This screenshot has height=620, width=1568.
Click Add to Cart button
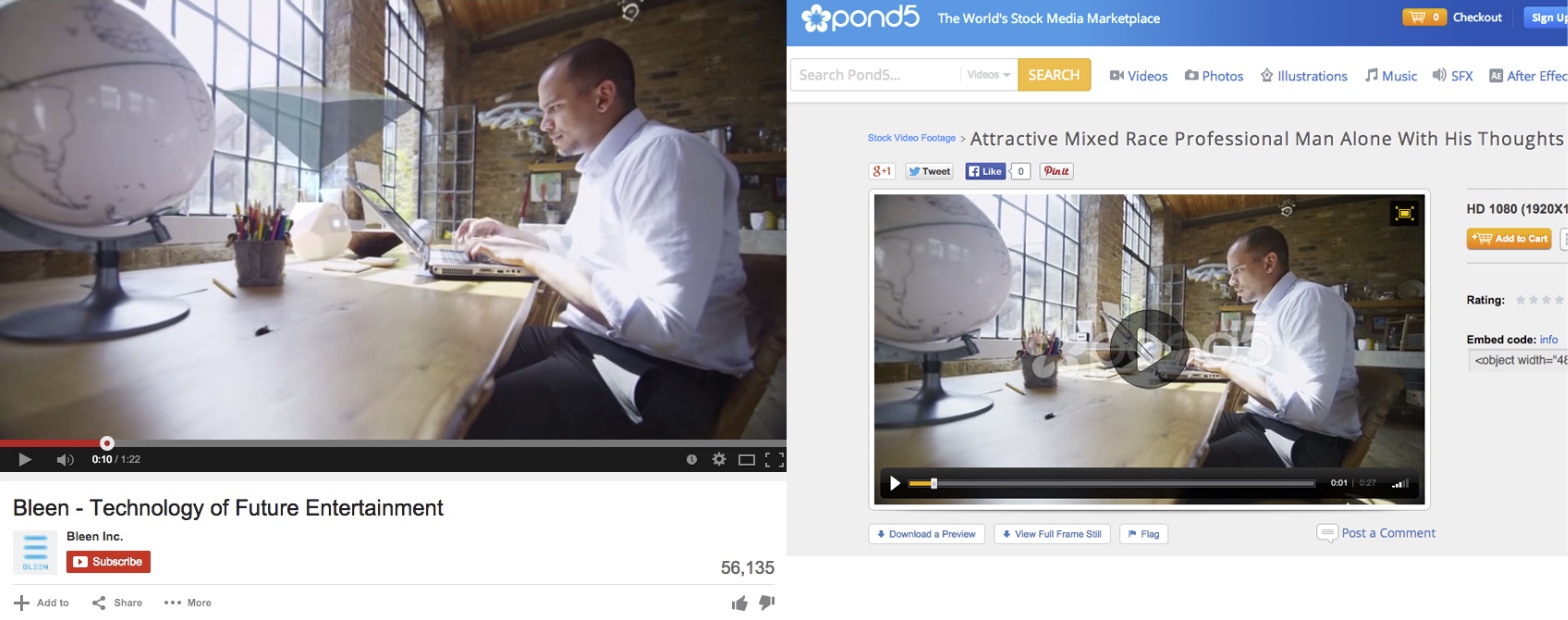point(1509,238)
